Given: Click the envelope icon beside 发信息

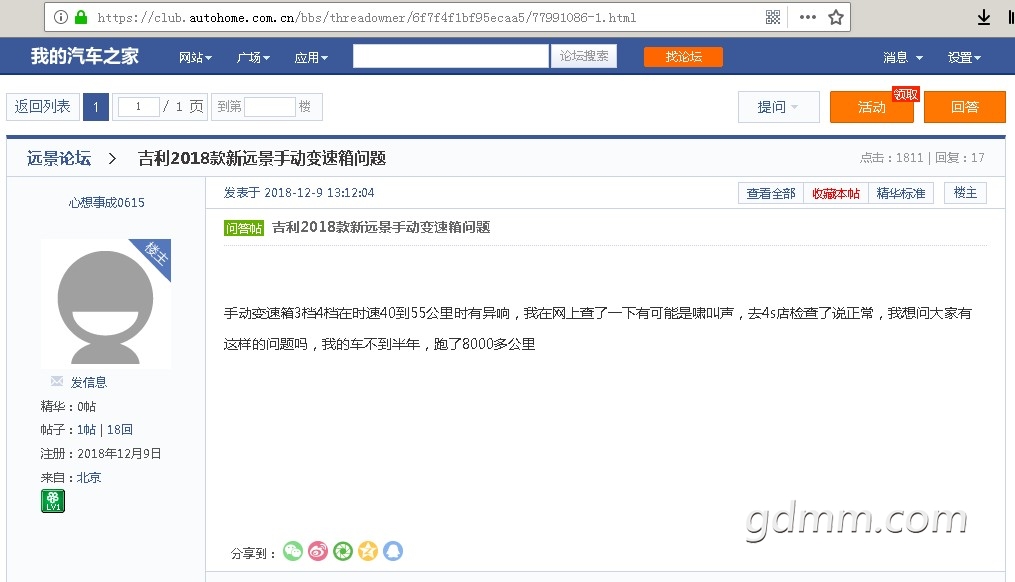Looking at the screenshot, I should click(x=57, y=381).
